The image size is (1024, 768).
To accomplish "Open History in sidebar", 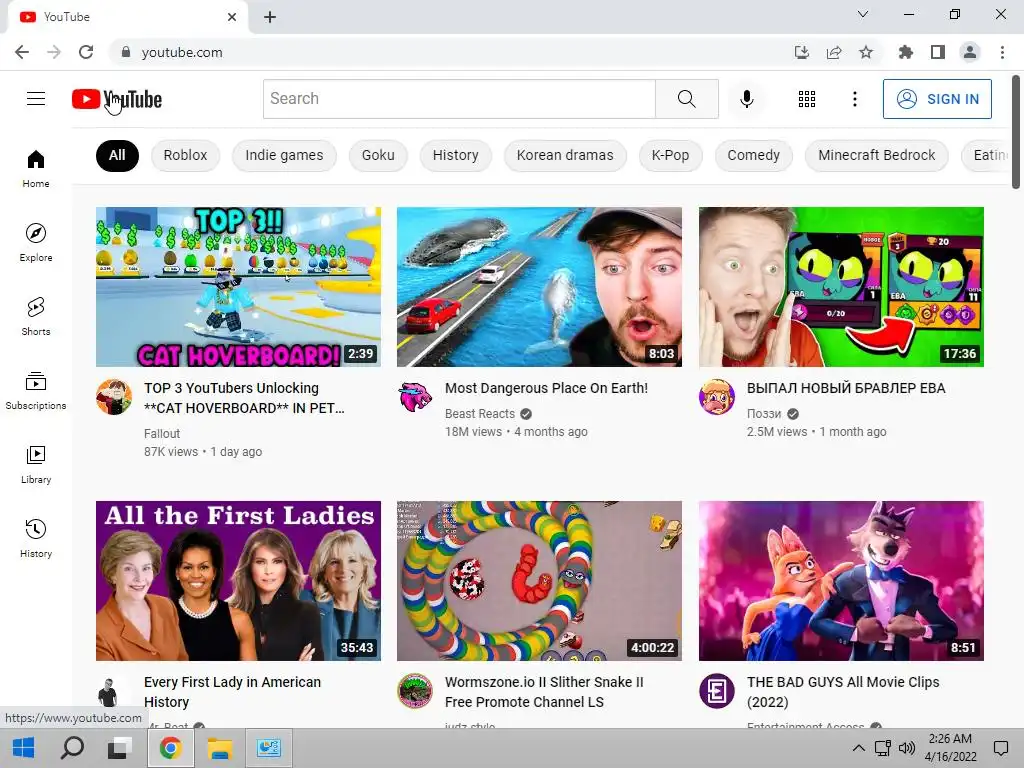I will (36, 539).
